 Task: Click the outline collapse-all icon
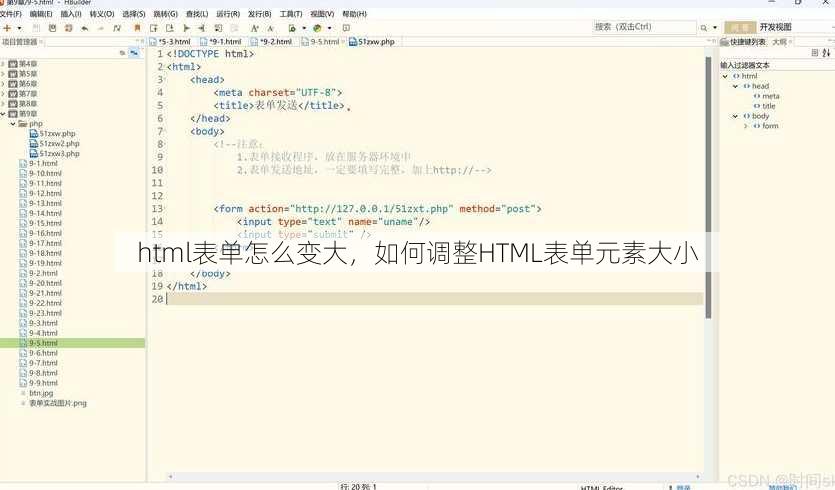815,53
